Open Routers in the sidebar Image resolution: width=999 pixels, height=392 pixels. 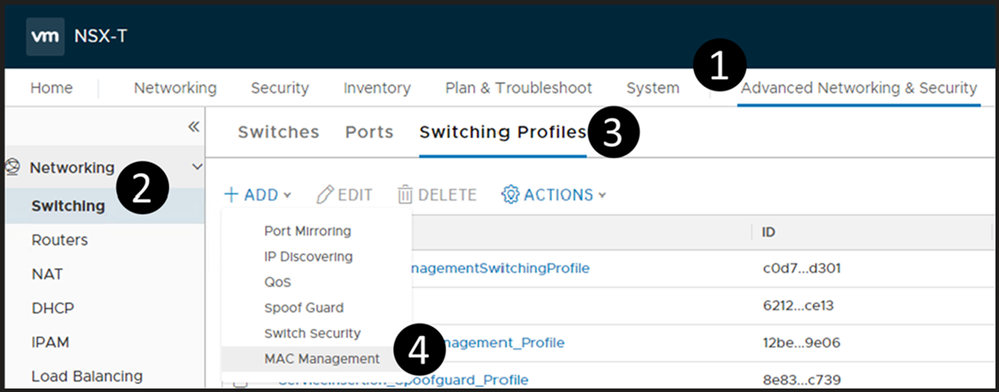pos(60,240)
